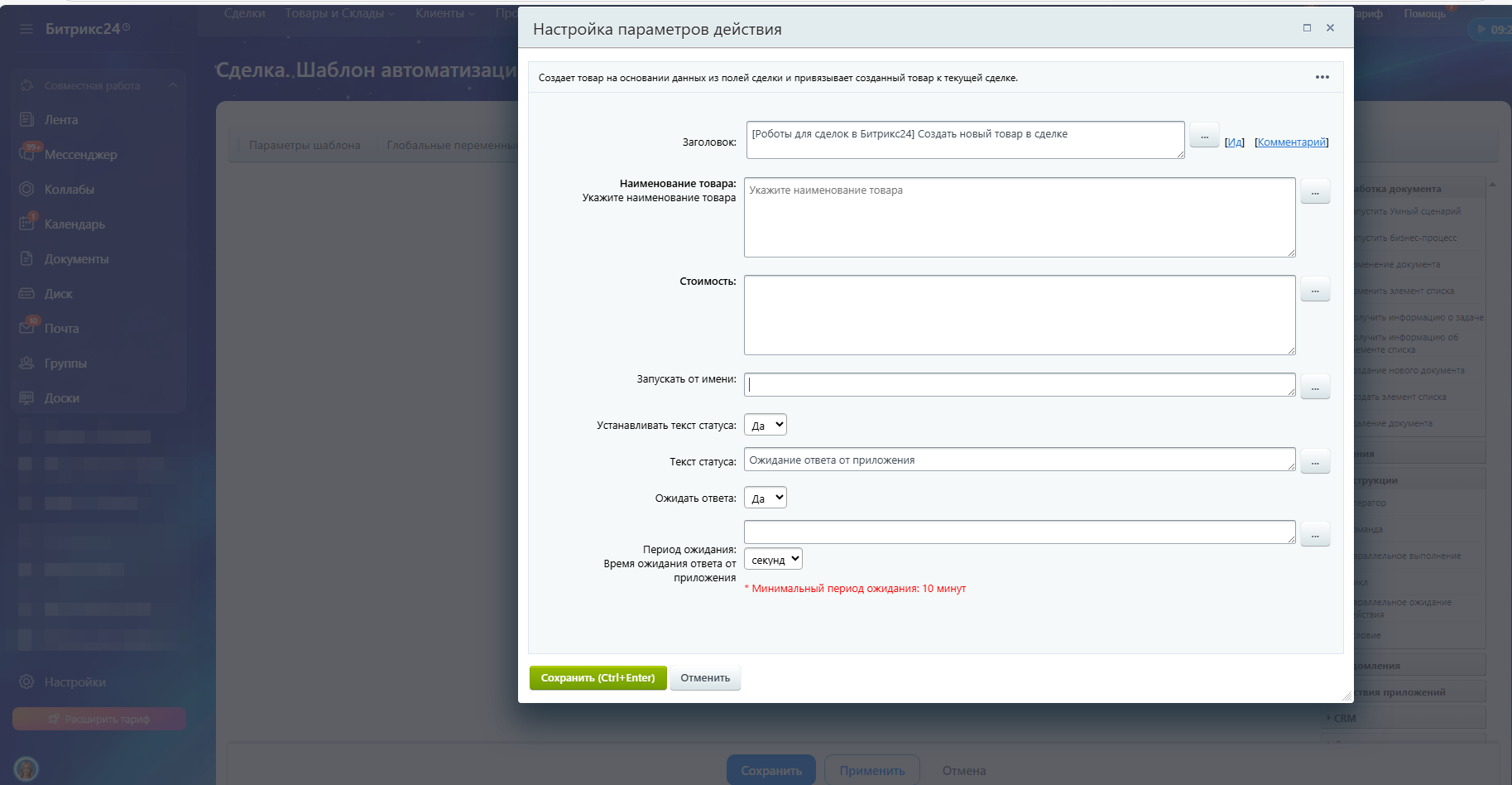Open Коллабы in the left sidebar
The image size is (1512, 785).
(69, 190)
